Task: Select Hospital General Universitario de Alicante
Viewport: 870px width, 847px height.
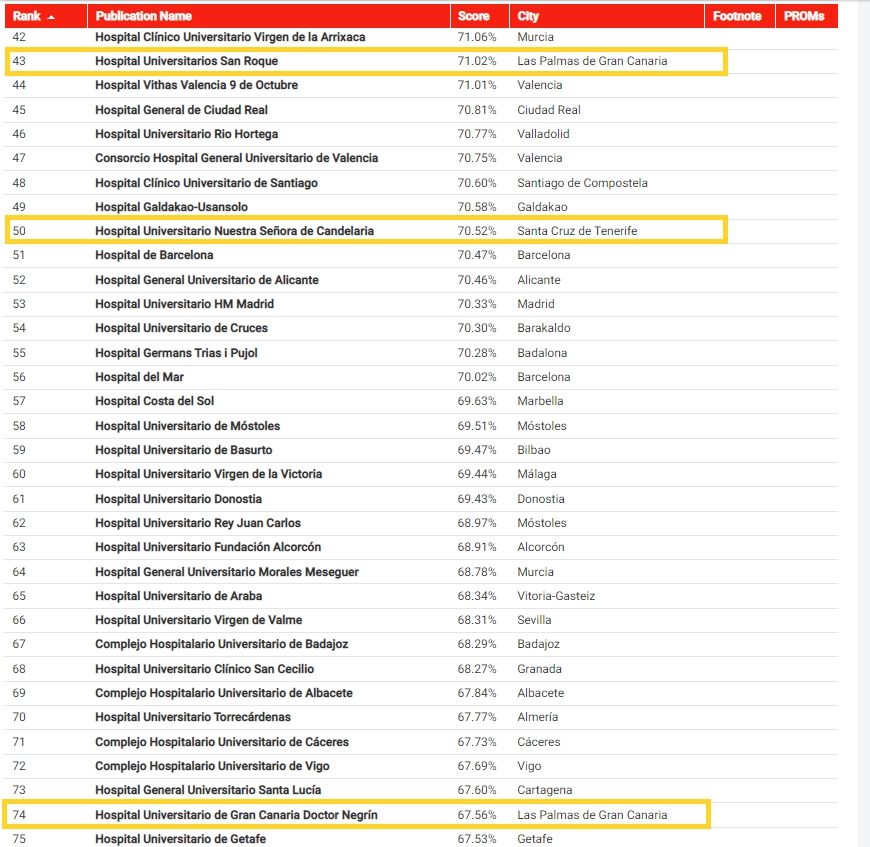Action: click(207, 280)
